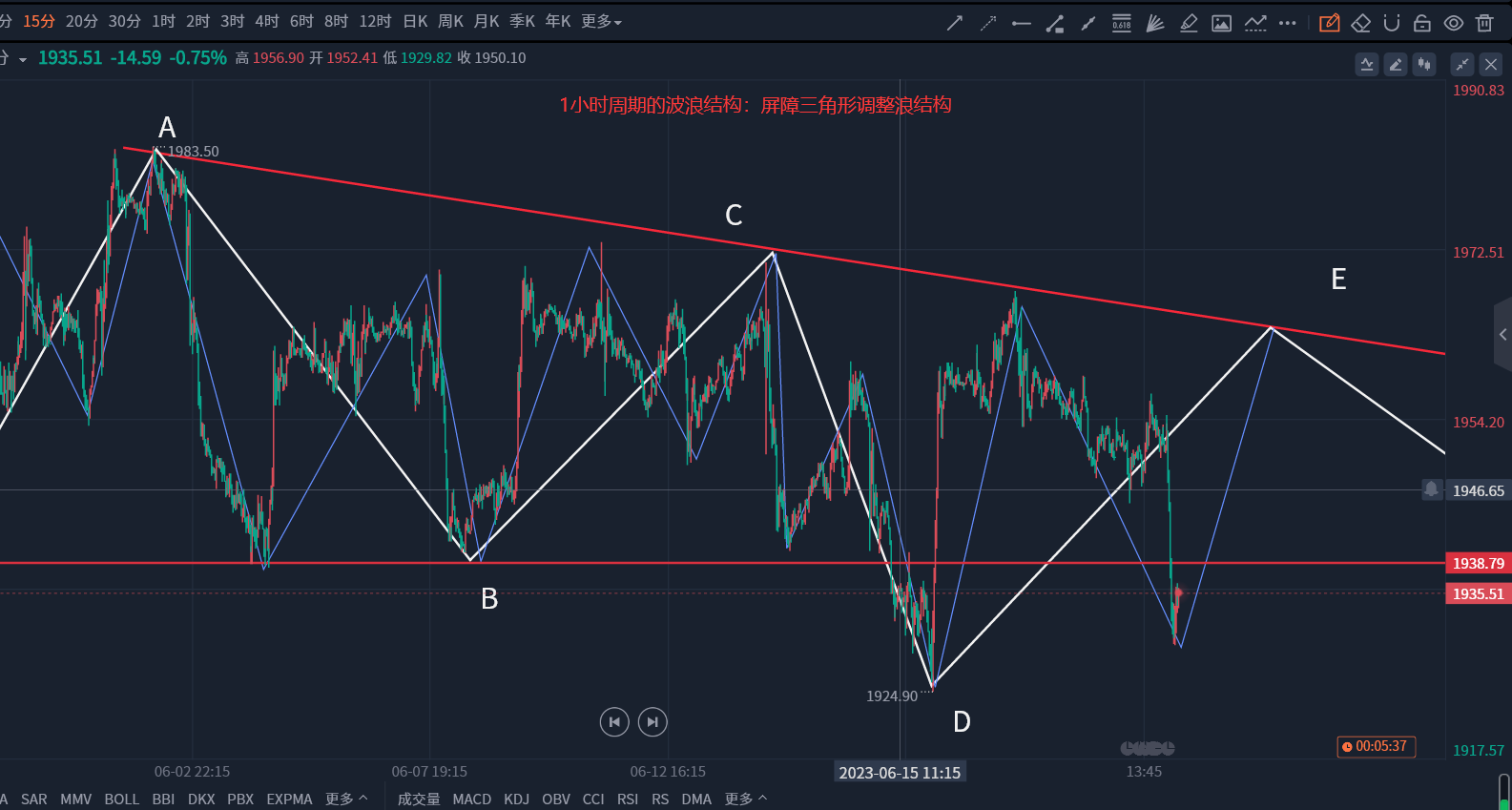Show the OBV sub-indicator
This screenshot has width=1512, height=810.
pos(556,799)
